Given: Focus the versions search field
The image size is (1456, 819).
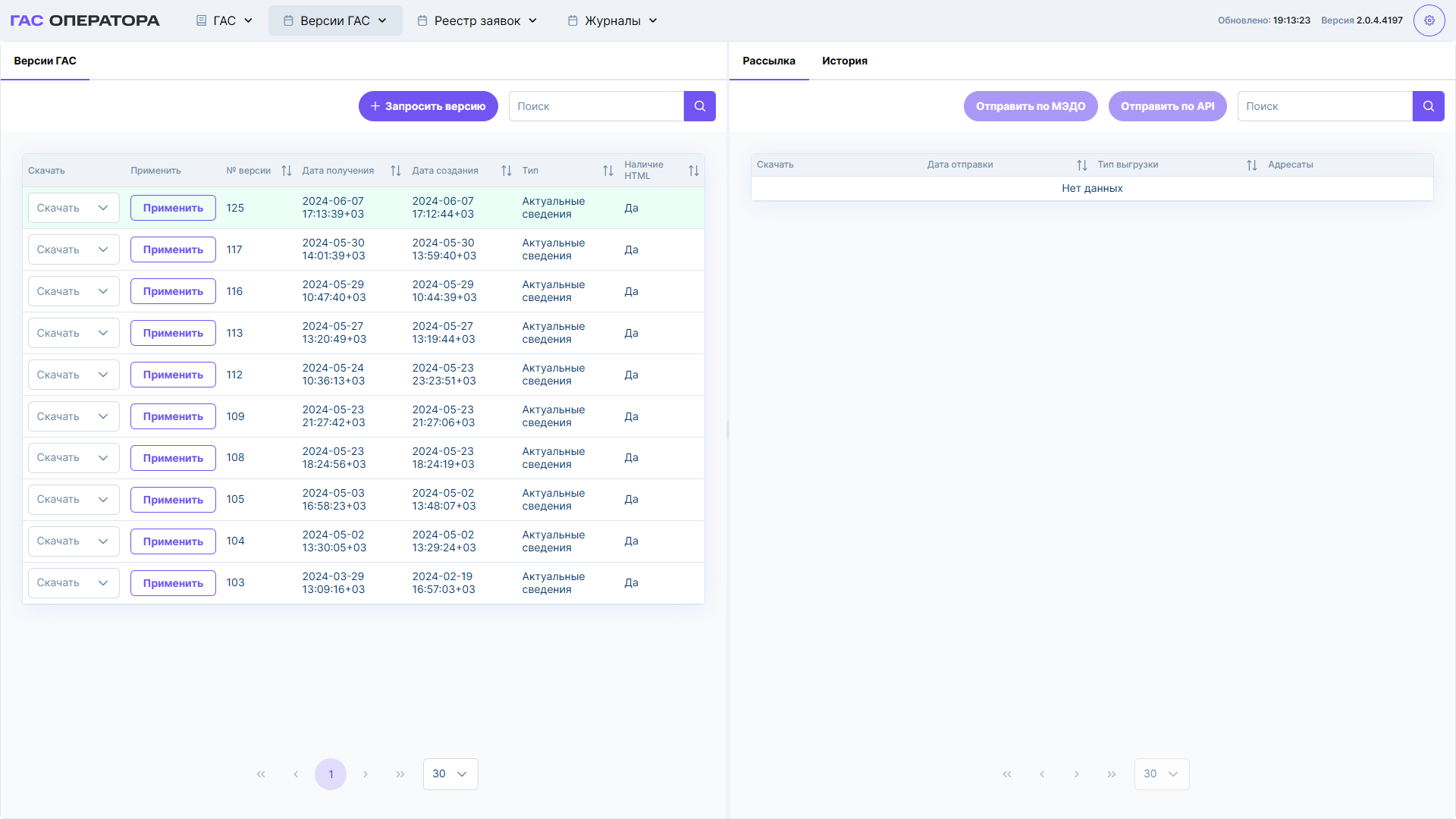Looking at the screenshot, I should pyautogui.click(x=596, y=106).
